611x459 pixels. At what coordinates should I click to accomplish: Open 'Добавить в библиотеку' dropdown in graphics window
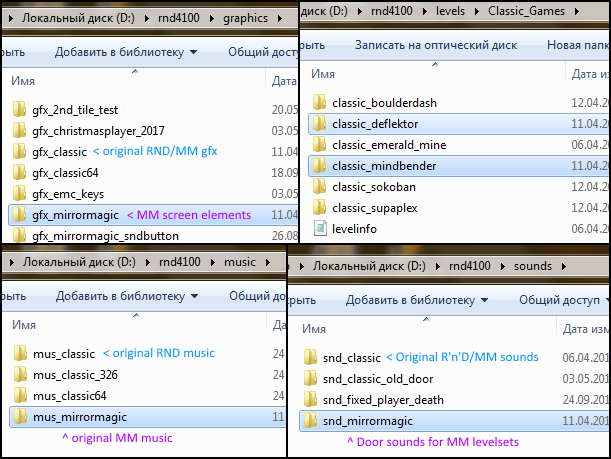(125, 52)
